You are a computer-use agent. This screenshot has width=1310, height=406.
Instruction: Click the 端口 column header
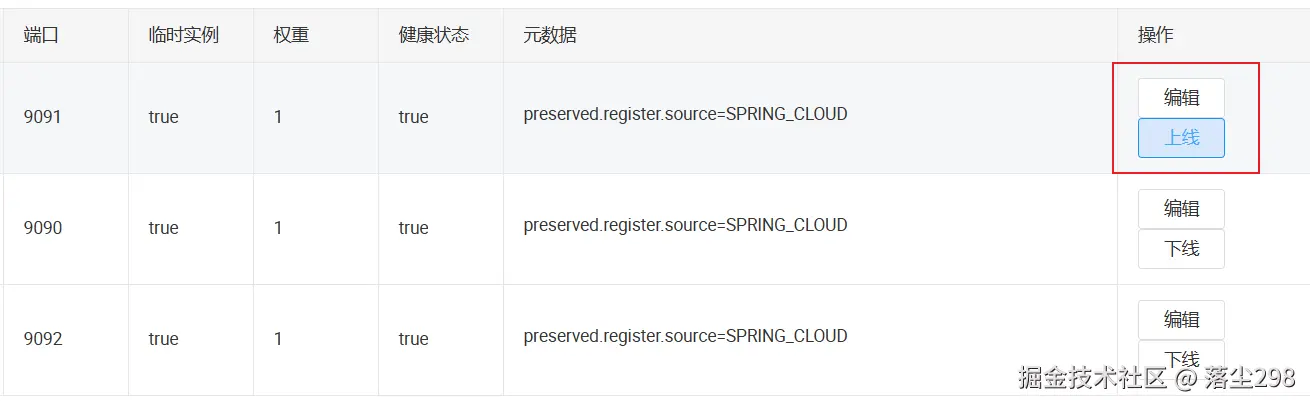click(41, 35)
